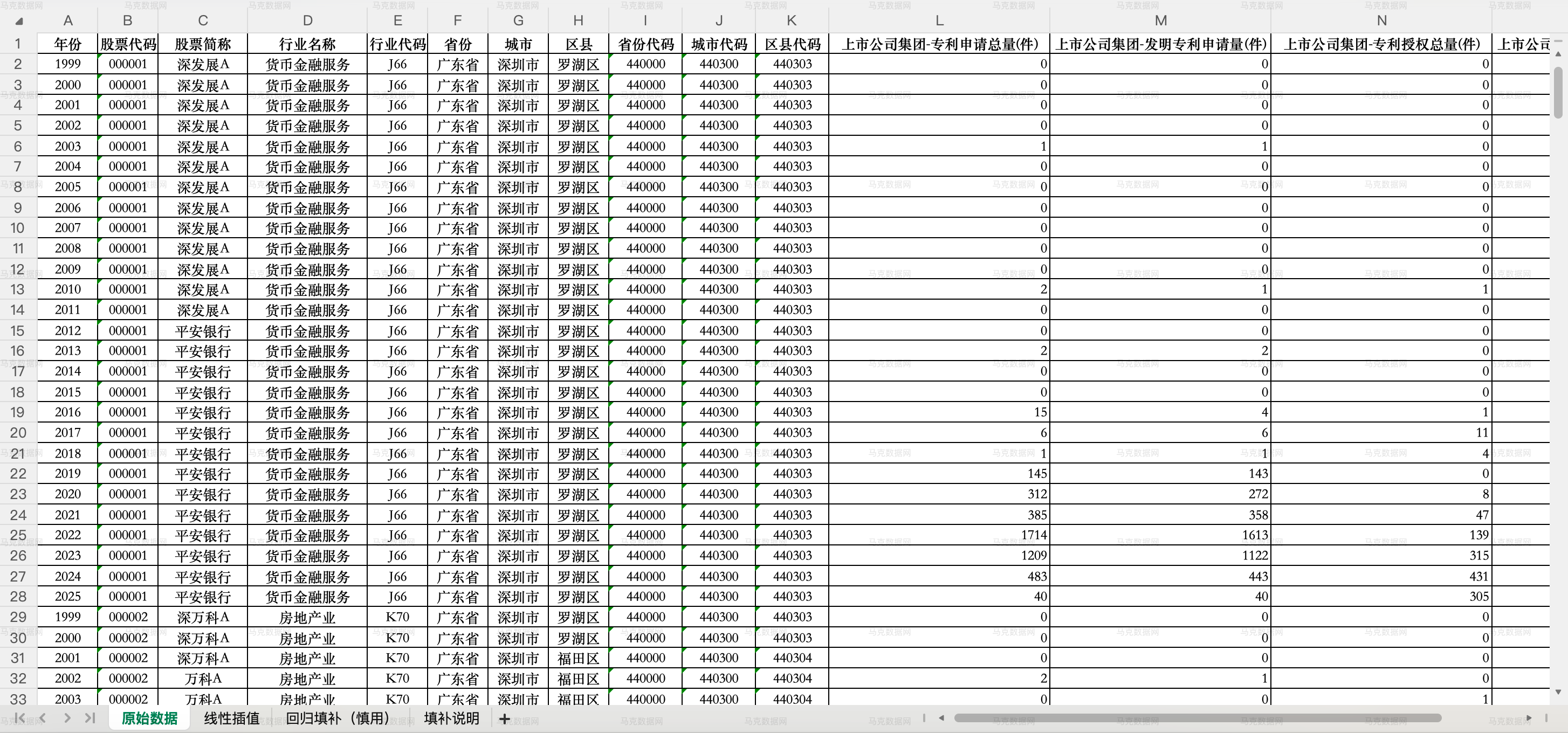Select column L header
This screenshot has width=1568, height=733.
pyautogui.click(x=939, y=20)
